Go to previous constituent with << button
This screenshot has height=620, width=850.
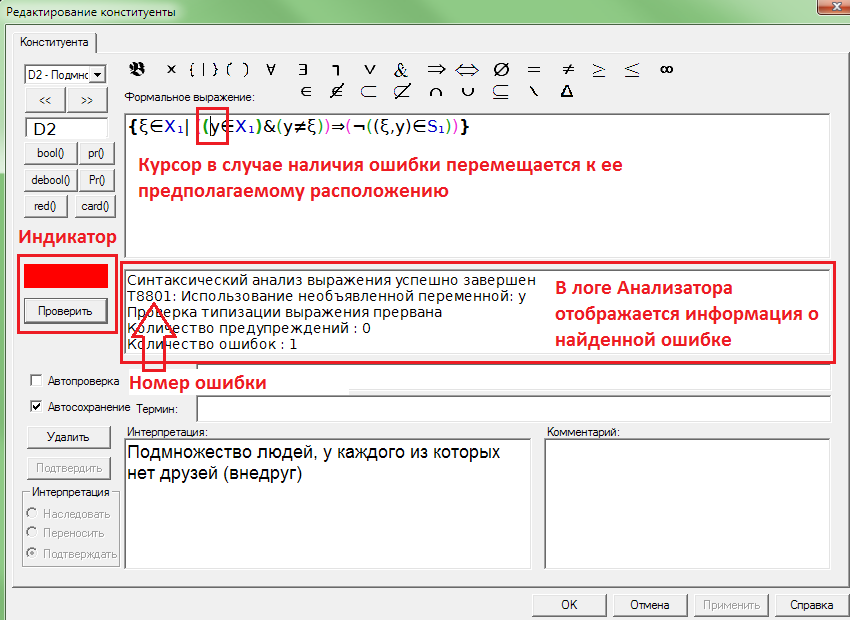click(x=45, y=100)
